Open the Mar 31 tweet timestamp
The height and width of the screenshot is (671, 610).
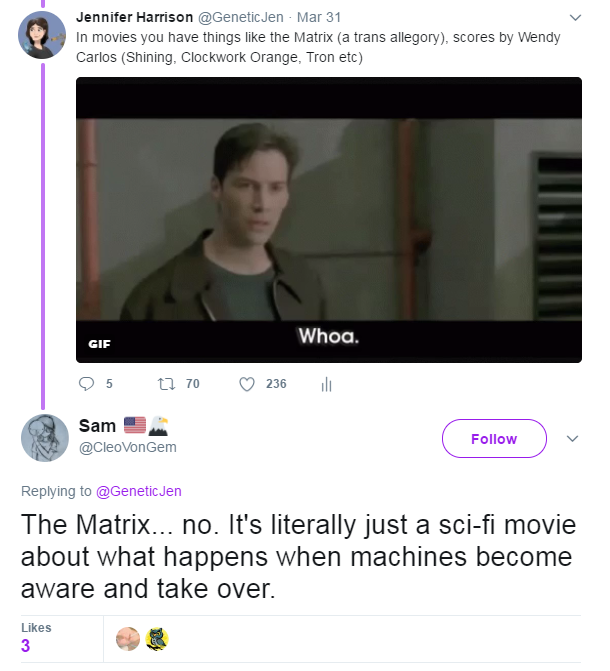click(x=319, y=17)
